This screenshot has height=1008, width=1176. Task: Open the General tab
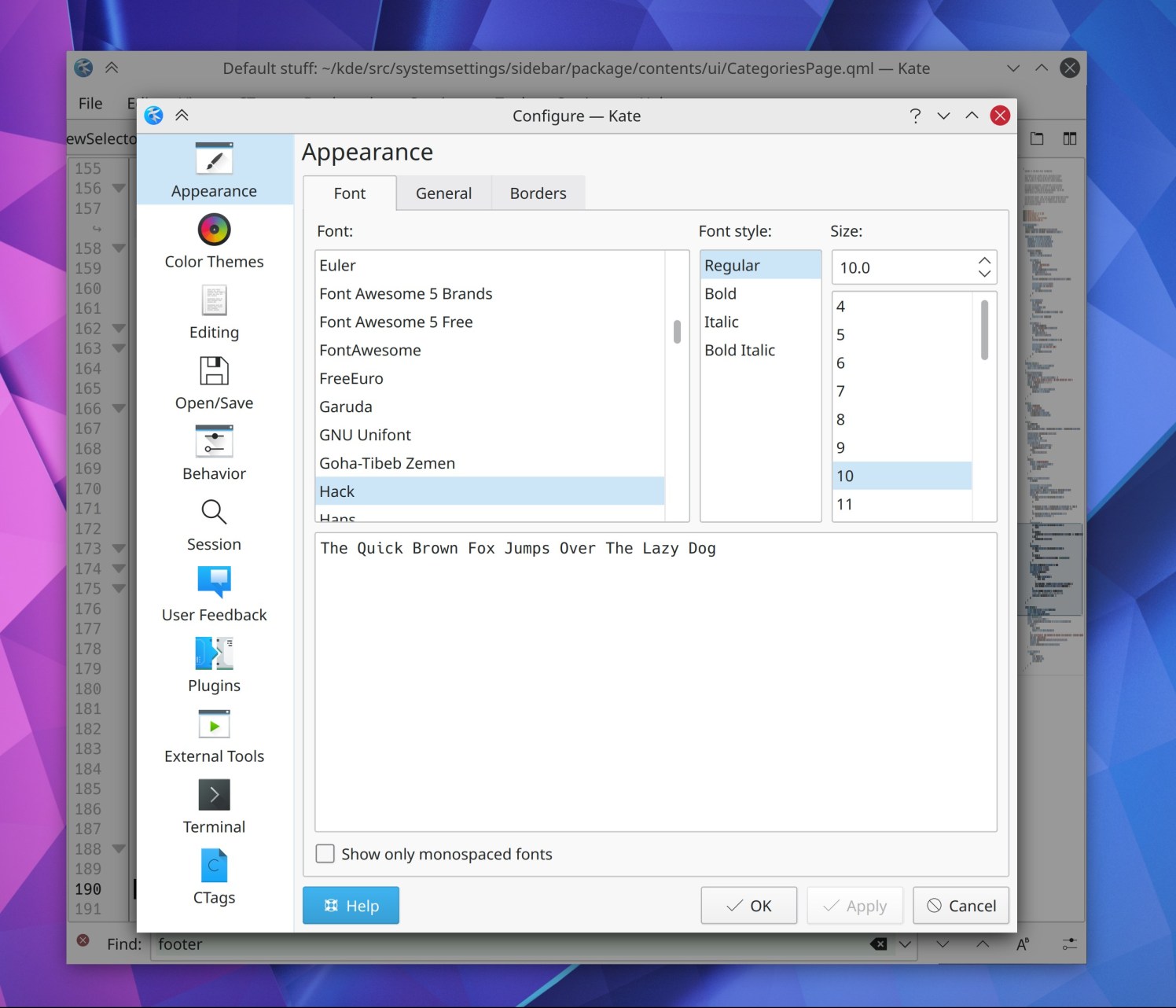[x=443, y=193]
